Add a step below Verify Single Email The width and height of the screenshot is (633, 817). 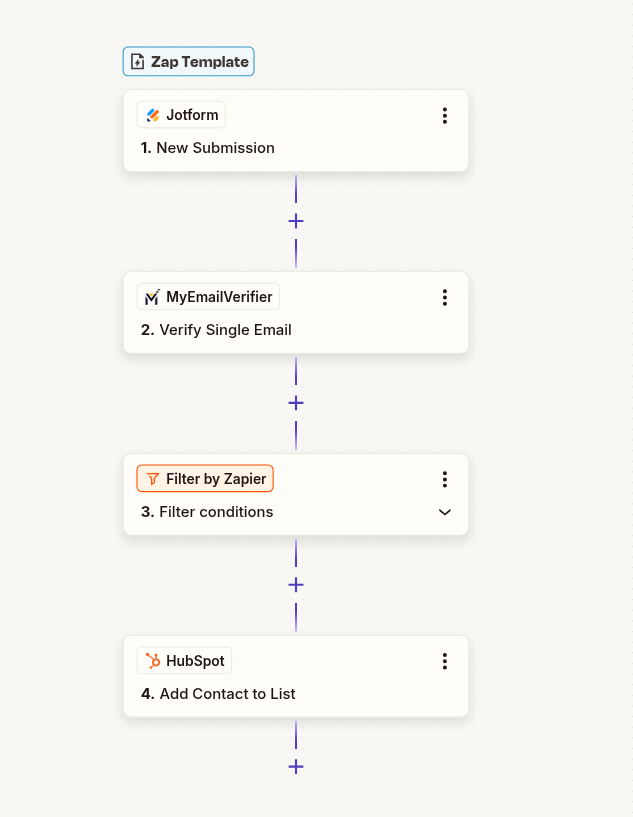coord(295,403)
